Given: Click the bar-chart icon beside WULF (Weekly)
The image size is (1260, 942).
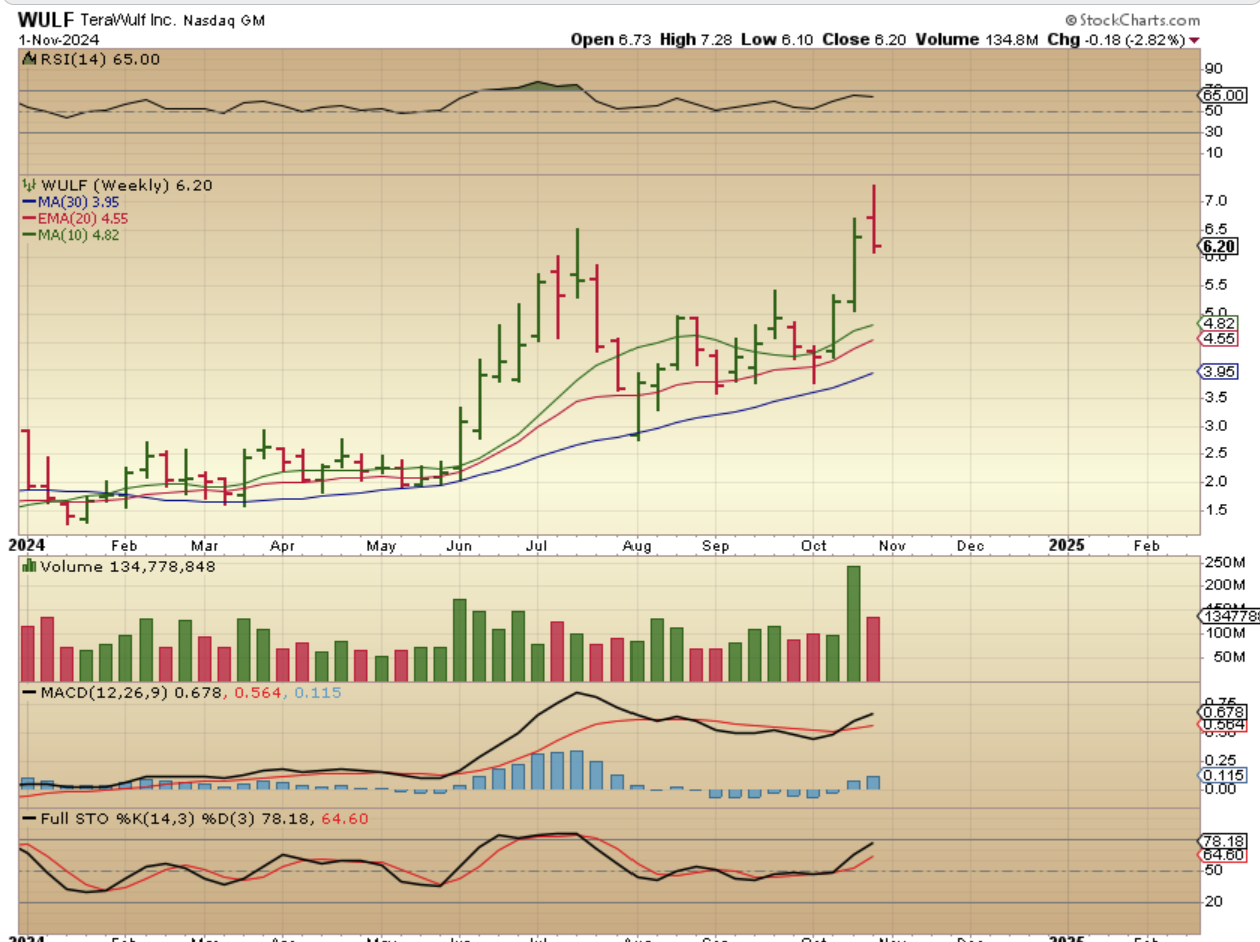Looking at the screenshot, I should point(29,185).
